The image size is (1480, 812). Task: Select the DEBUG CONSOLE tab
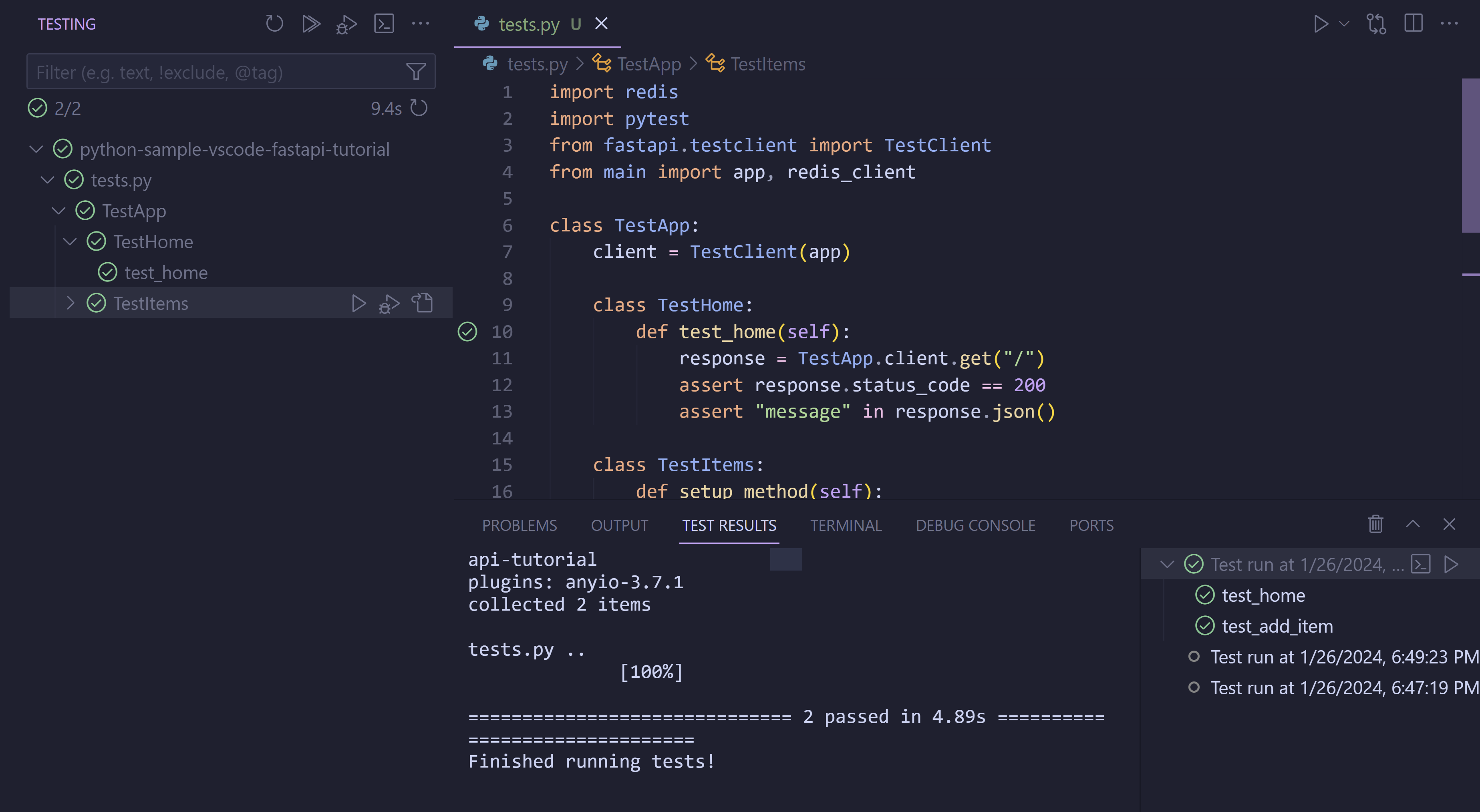(975, 525)
